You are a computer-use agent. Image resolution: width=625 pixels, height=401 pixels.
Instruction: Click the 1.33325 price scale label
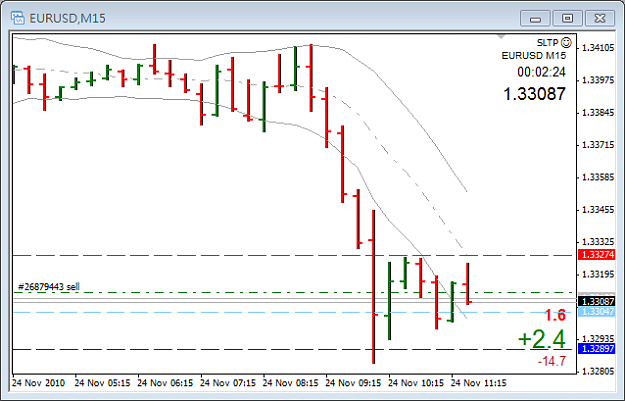598,242
